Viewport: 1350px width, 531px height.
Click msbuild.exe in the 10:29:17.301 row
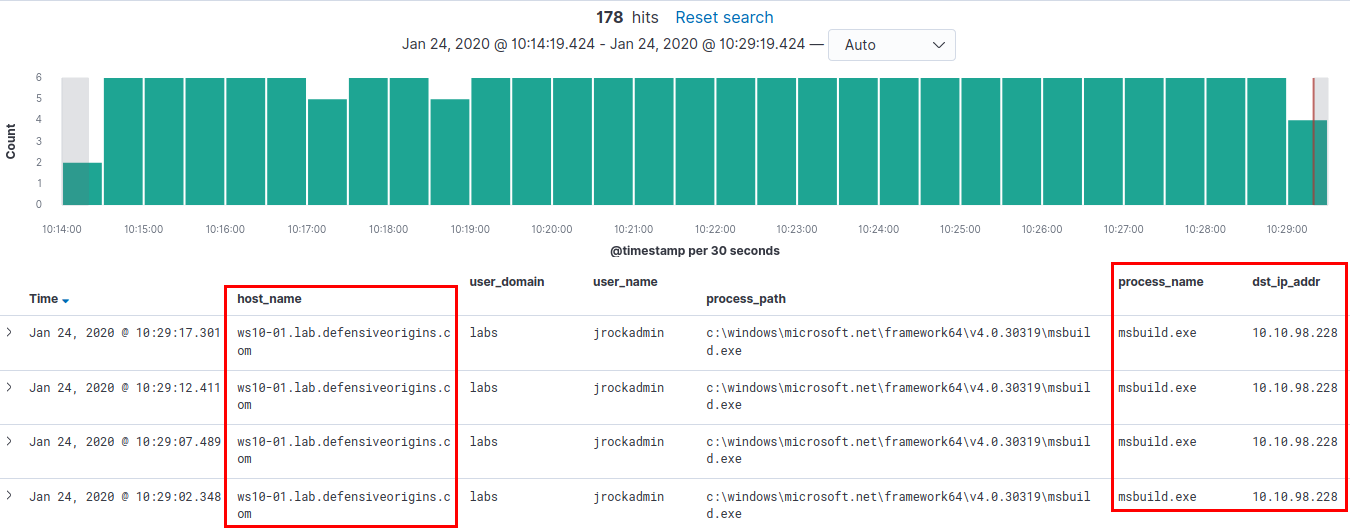point(1157,332)
